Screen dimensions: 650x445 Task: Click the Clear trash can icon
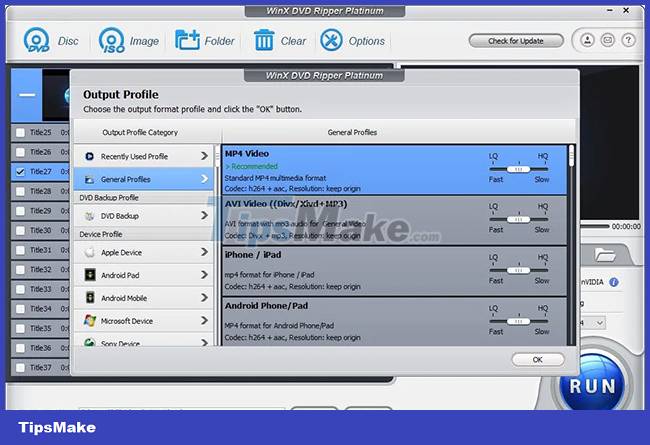point(264,40)
